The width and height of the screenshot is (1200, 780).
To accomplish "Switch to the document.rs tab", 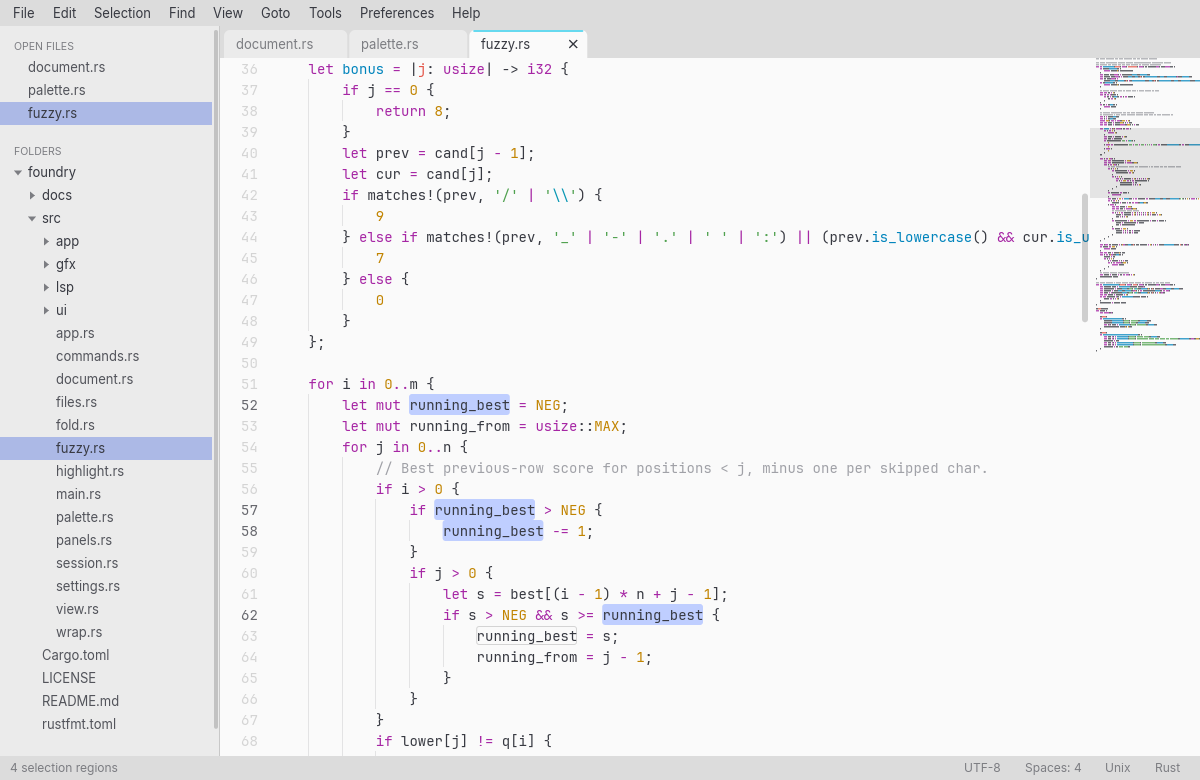I will pyautogui.click(x=285, y=44).
